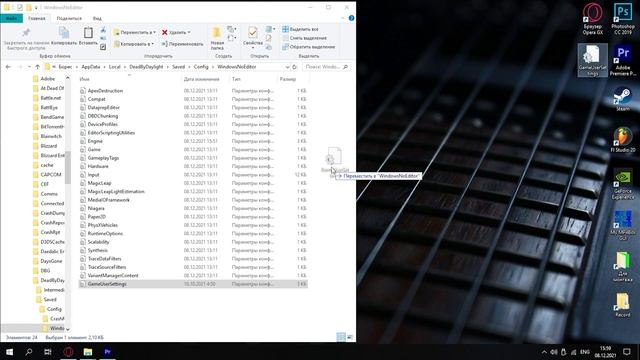Create a new folder via the ribbon folder icon

coord(217,33)
